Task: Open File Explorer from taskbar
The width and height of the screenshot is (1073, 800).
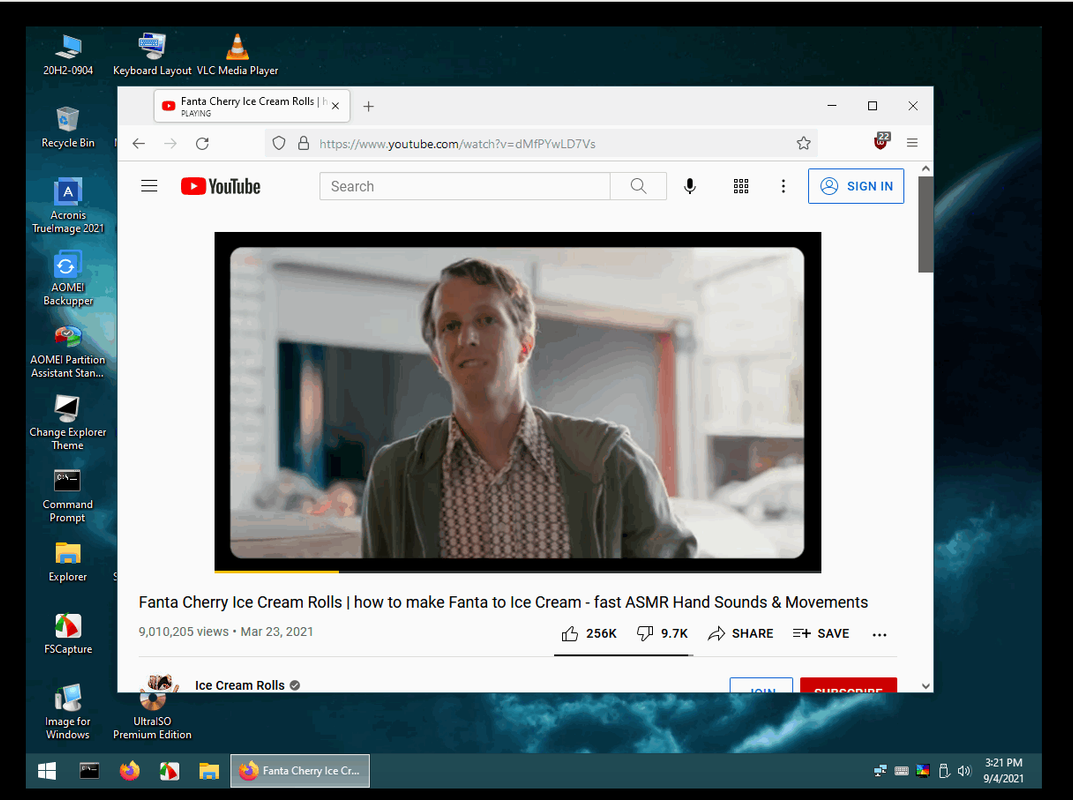Action: pyautogui.click(x=209, y=771)
